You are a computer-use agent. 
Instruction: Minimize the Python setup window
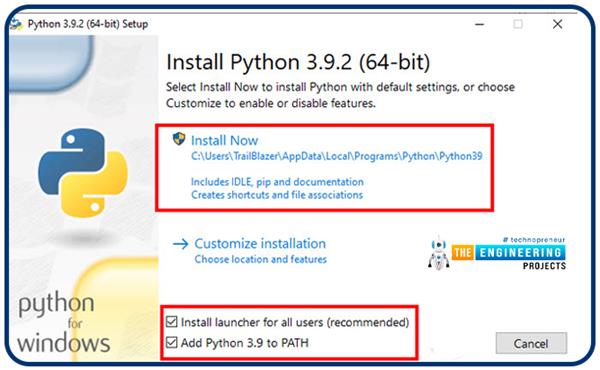[479, 24]
